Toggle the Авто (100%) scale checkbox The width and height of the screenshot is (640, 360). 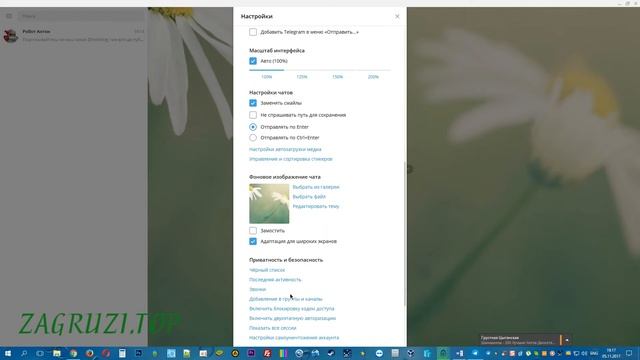pyautogui.click(x=253, y=61)
